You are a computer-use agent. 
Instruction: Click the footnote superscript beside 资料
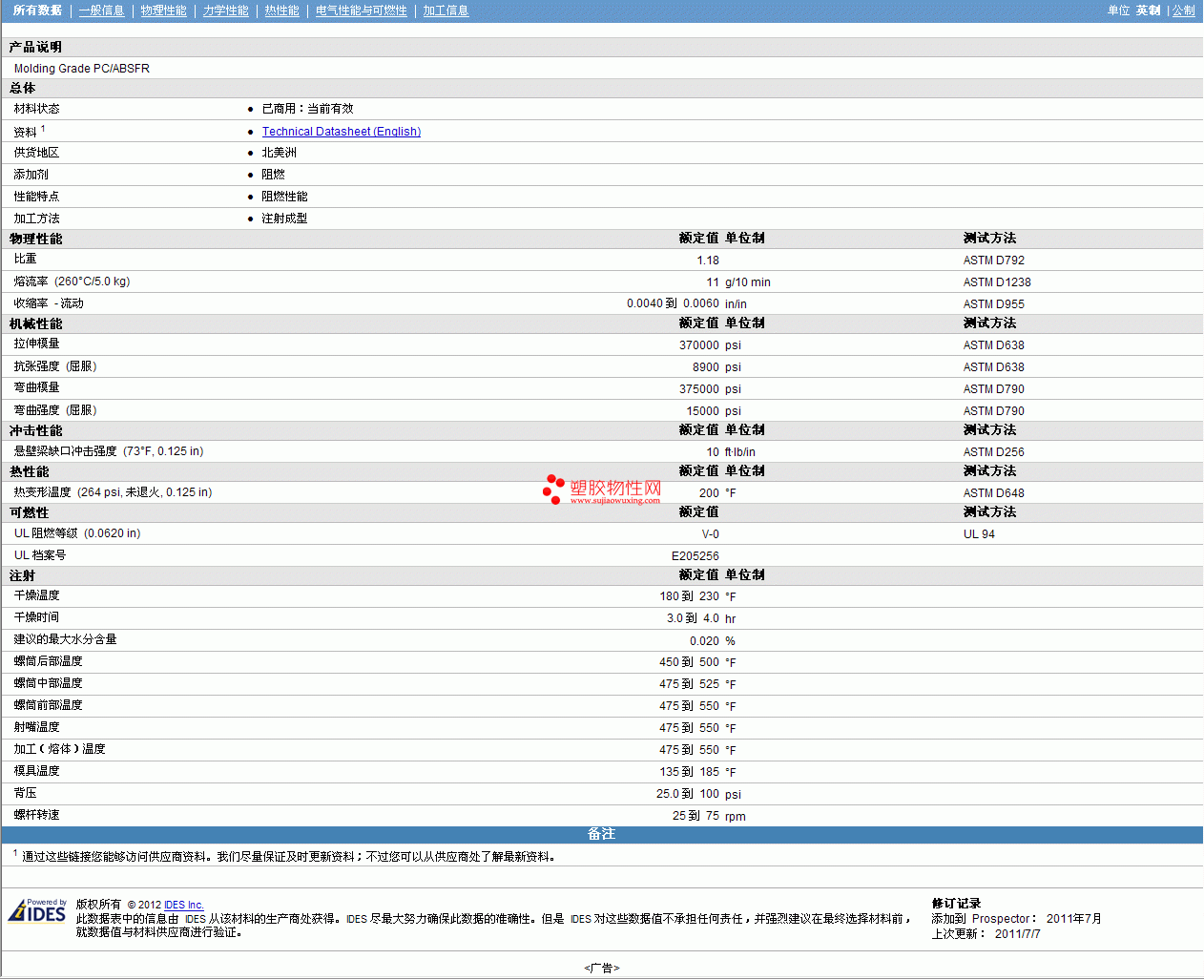click(43, 129)
